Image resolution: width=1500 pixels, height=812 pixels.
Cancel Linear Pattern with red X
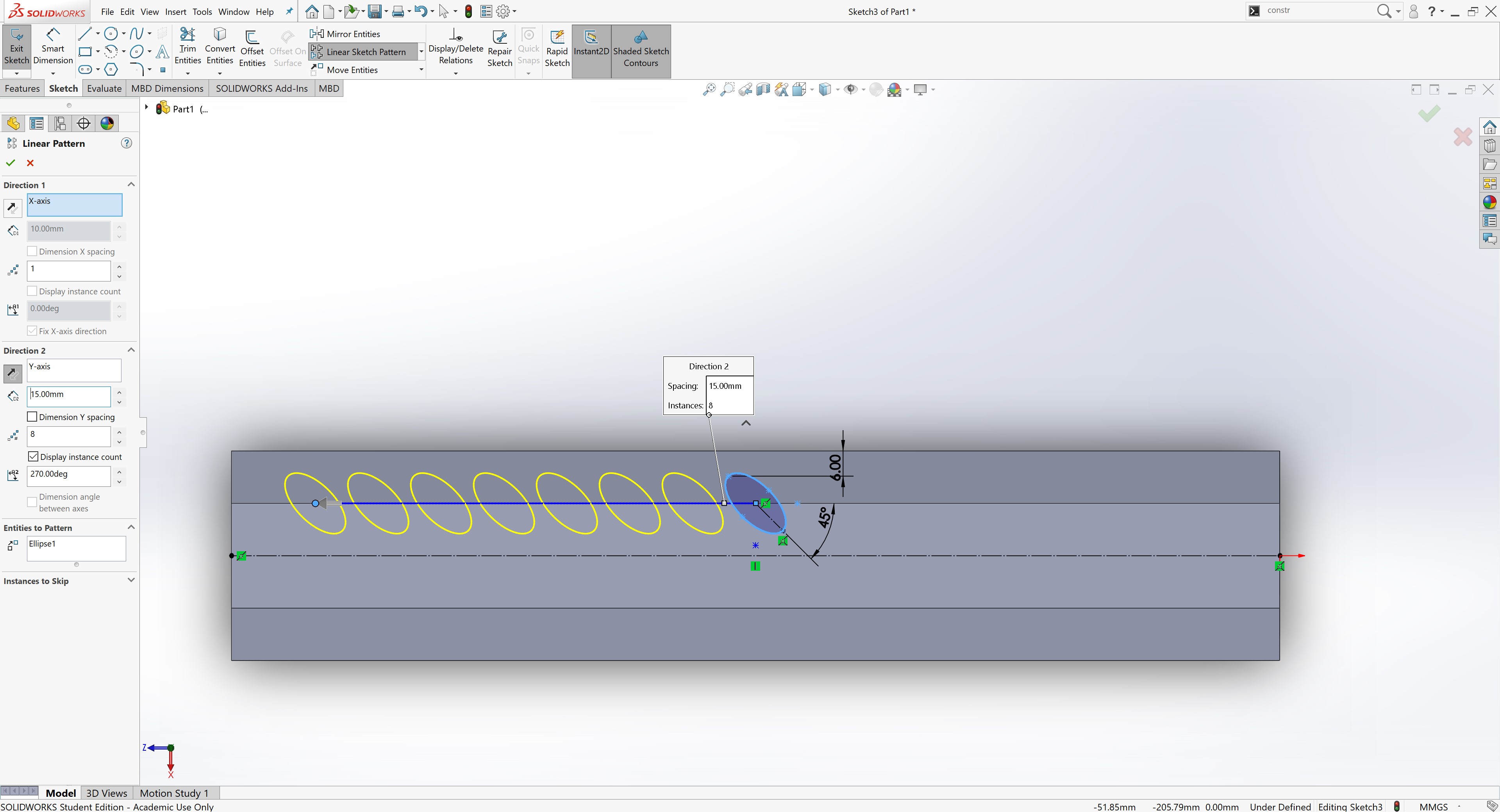[30, 163]
